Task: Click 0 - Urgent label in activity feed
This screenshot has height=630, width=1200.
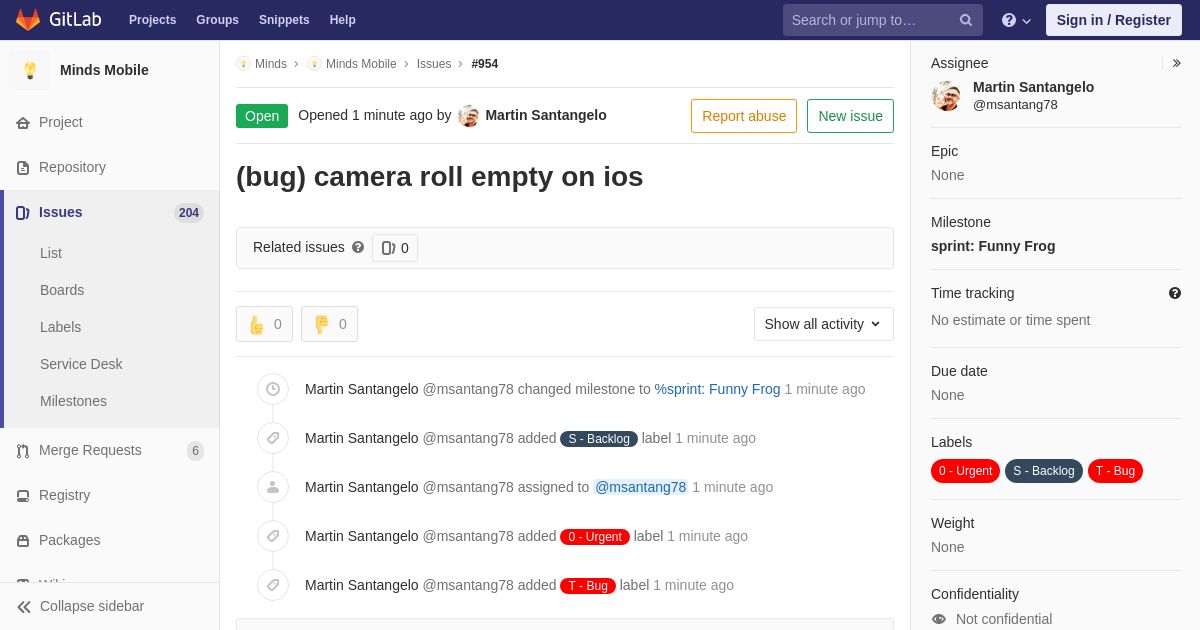Action: point(595,537)
